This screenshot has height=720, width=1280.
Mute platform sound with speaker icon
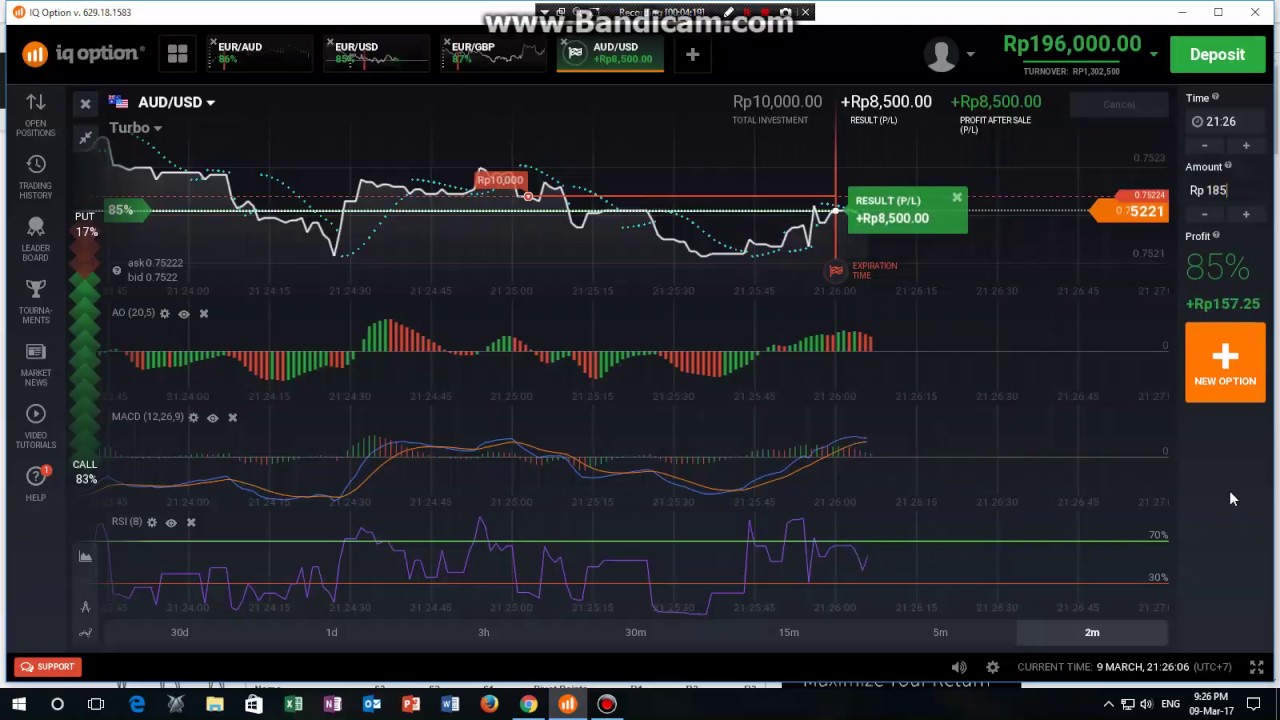tap(959, 667)
